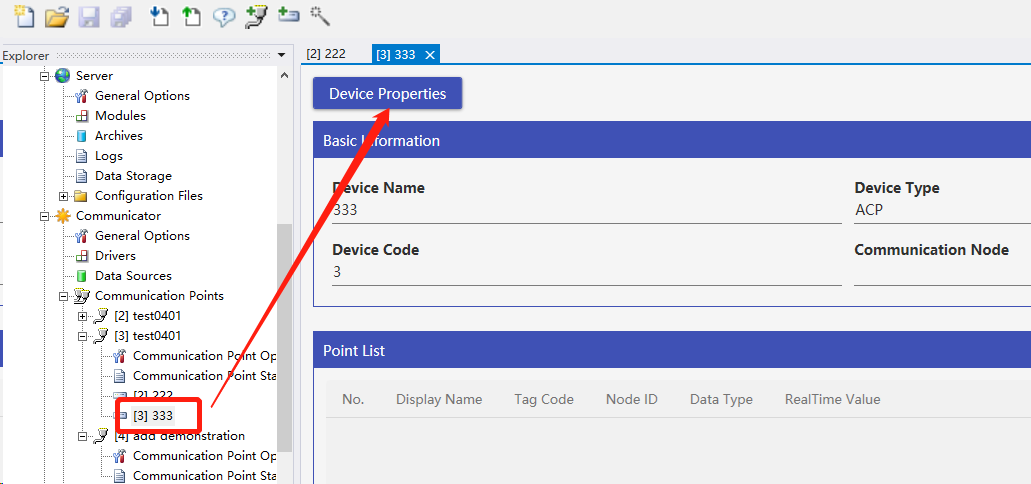The height and width of the screenshot is (484, 1031).
Task: Open a project with the folder icon
Action: 57,16
